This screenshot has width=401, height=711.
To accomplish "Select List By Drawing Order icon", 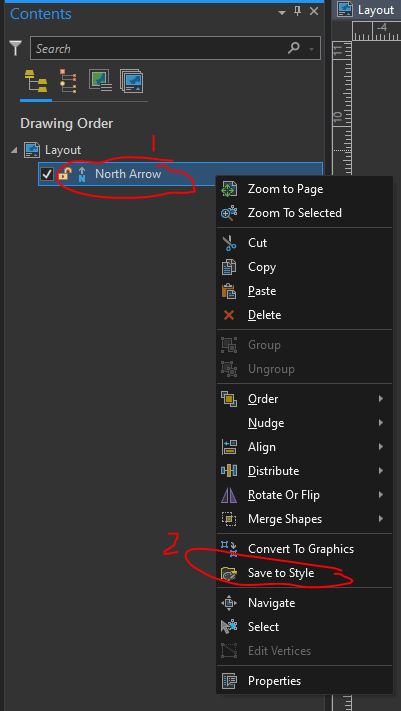I will point(36,82).
